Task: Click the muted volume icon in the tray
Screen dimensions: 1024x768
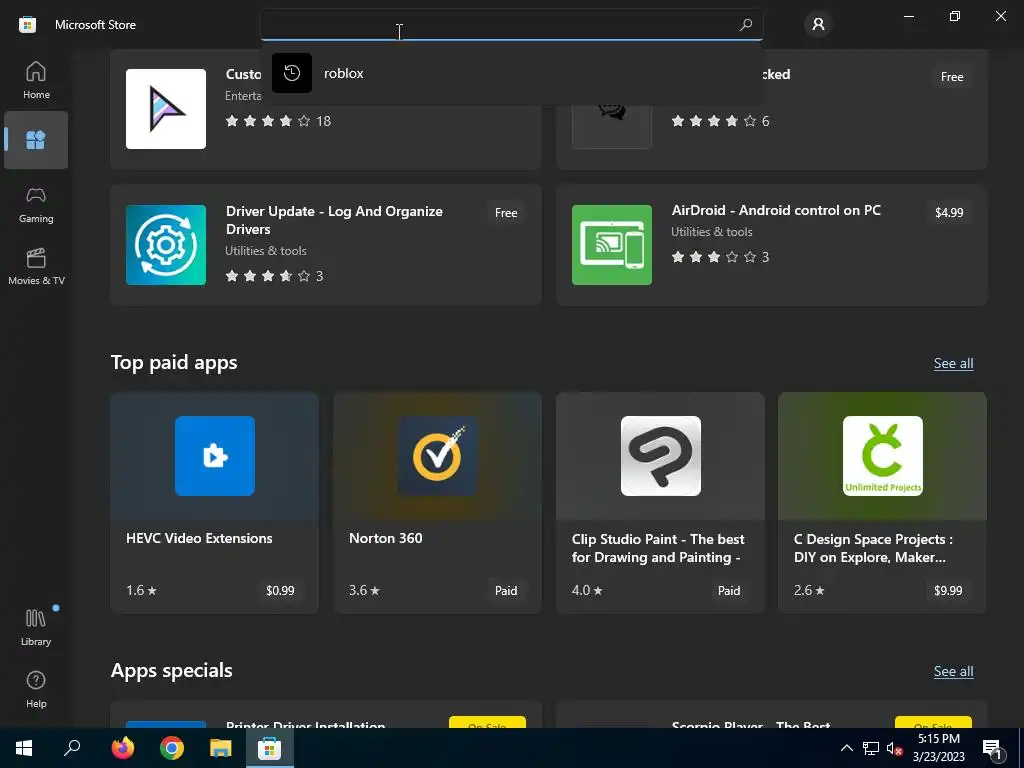Action: coord(894,748)
